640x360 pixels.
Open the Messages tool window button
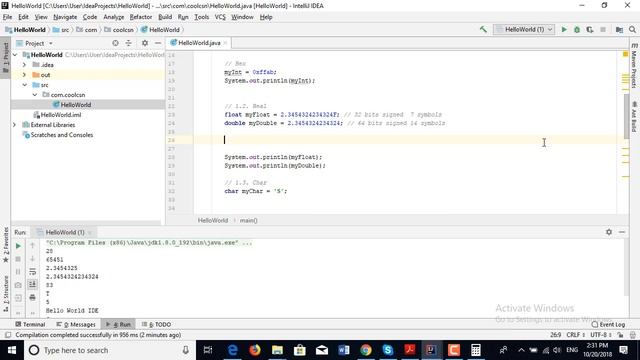pos(76,324)
